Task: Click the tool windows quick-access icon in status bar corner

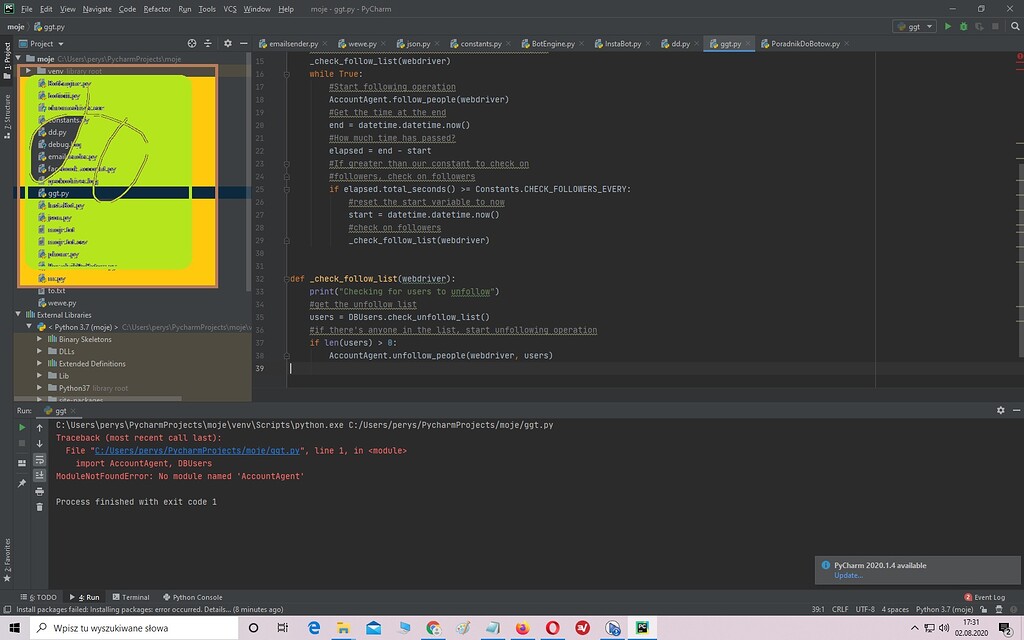Action: coord(7,609)
